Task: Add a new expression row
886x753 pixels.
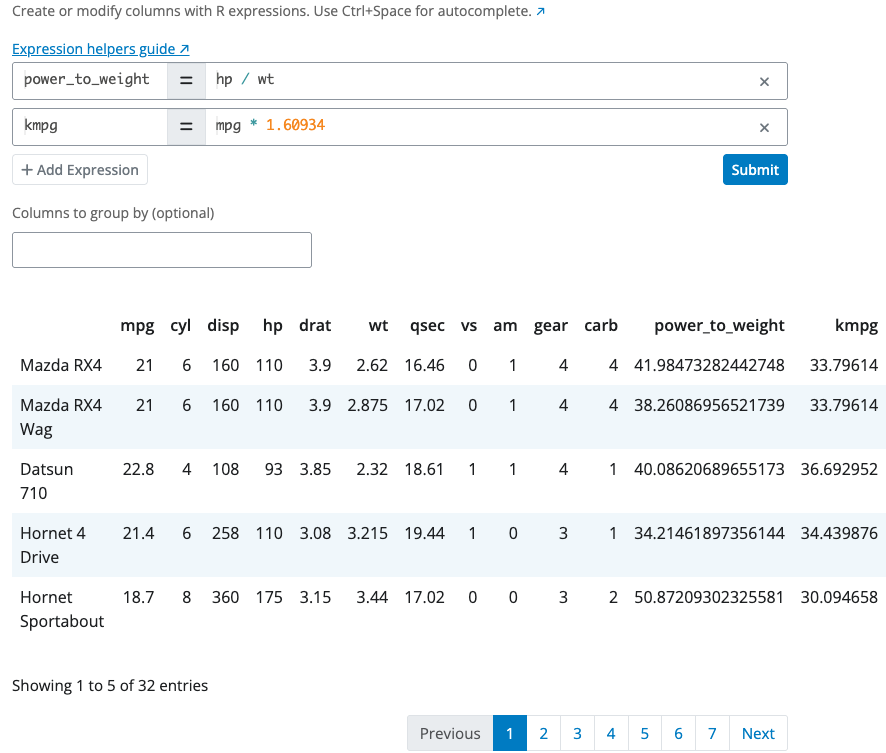Action: pos(79,169)
